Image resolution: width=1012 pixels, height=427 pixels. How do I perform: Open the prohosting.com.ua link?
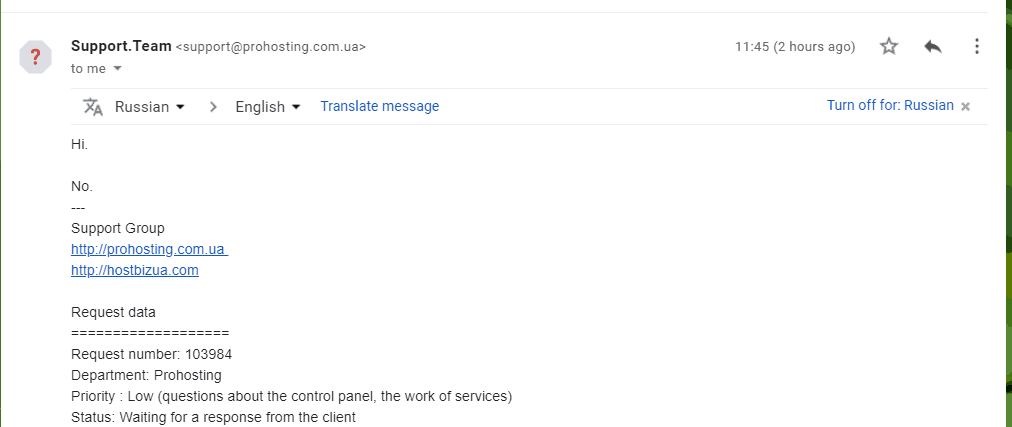(150, 249)
